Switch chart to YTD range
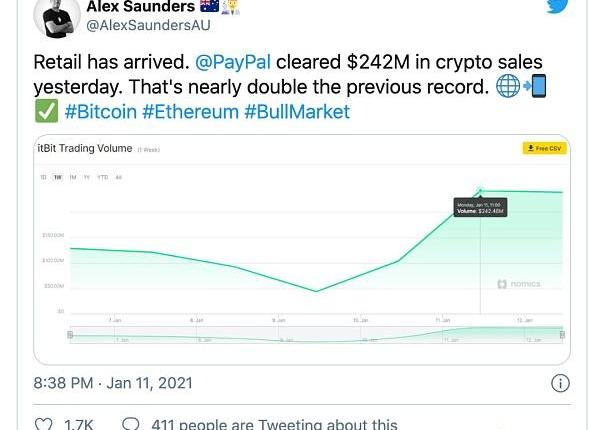 (x=102, y=177)
